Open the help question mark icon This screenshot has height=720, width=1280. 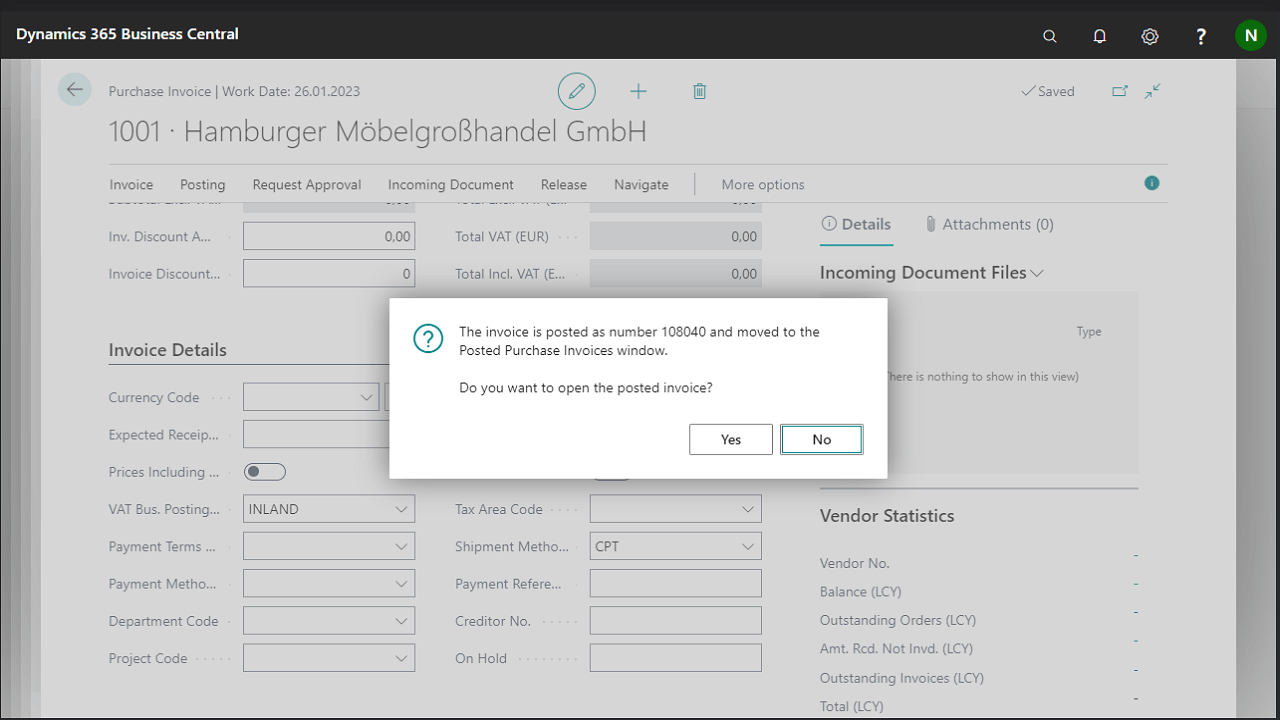1201,36
